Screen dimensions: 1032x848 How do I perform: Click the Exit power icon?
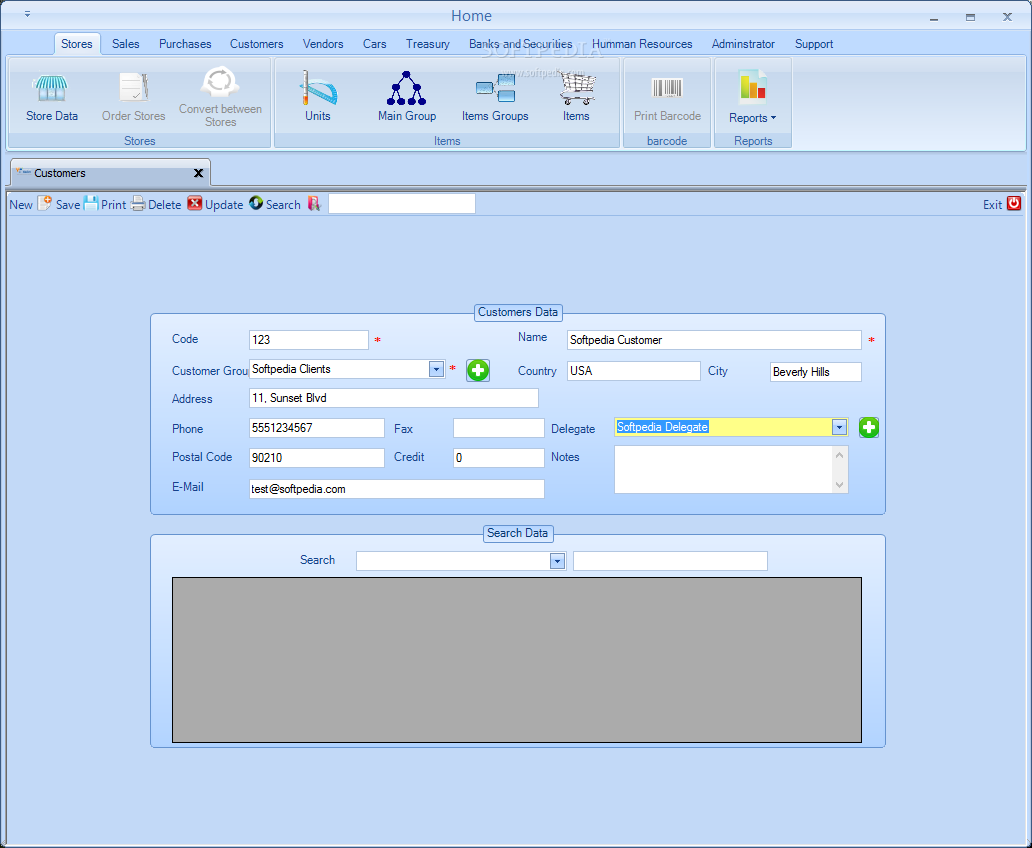[1014, 203]
